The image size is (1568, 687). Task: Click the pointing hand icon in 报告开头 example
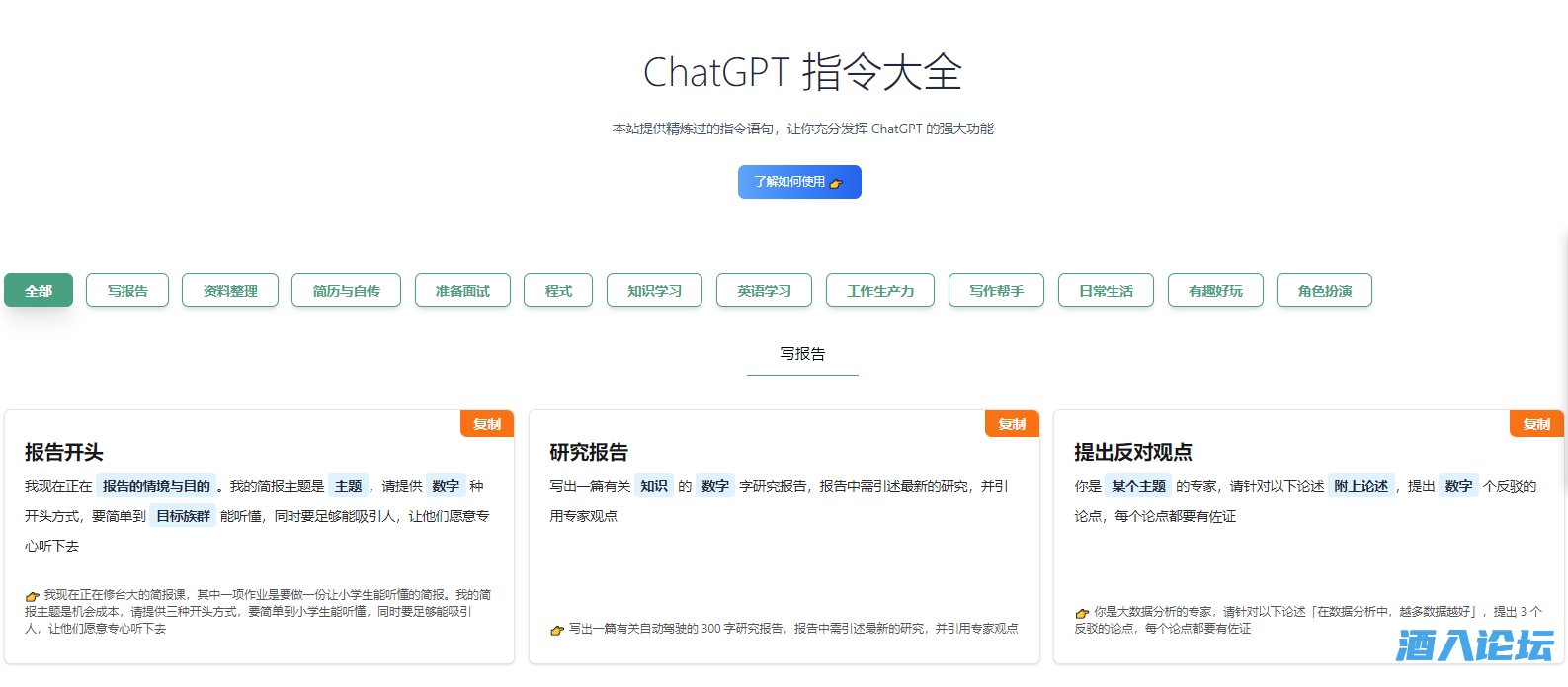[33, 596]
